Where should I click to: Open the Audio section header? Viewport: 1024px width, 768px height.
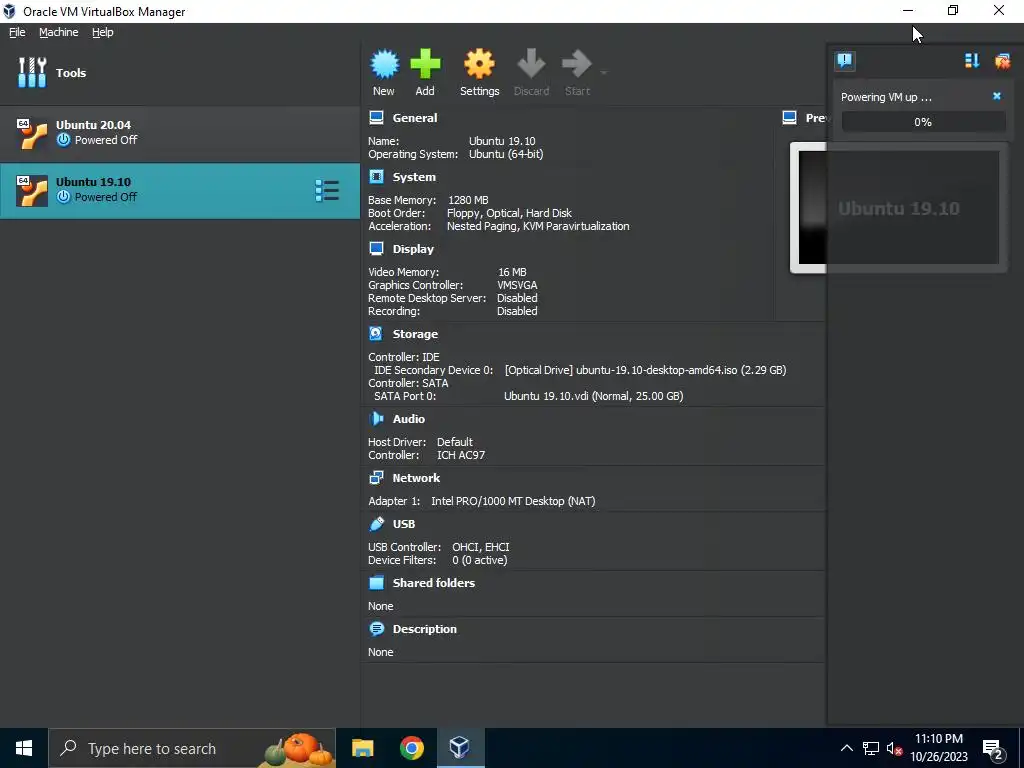click(408, 419)
